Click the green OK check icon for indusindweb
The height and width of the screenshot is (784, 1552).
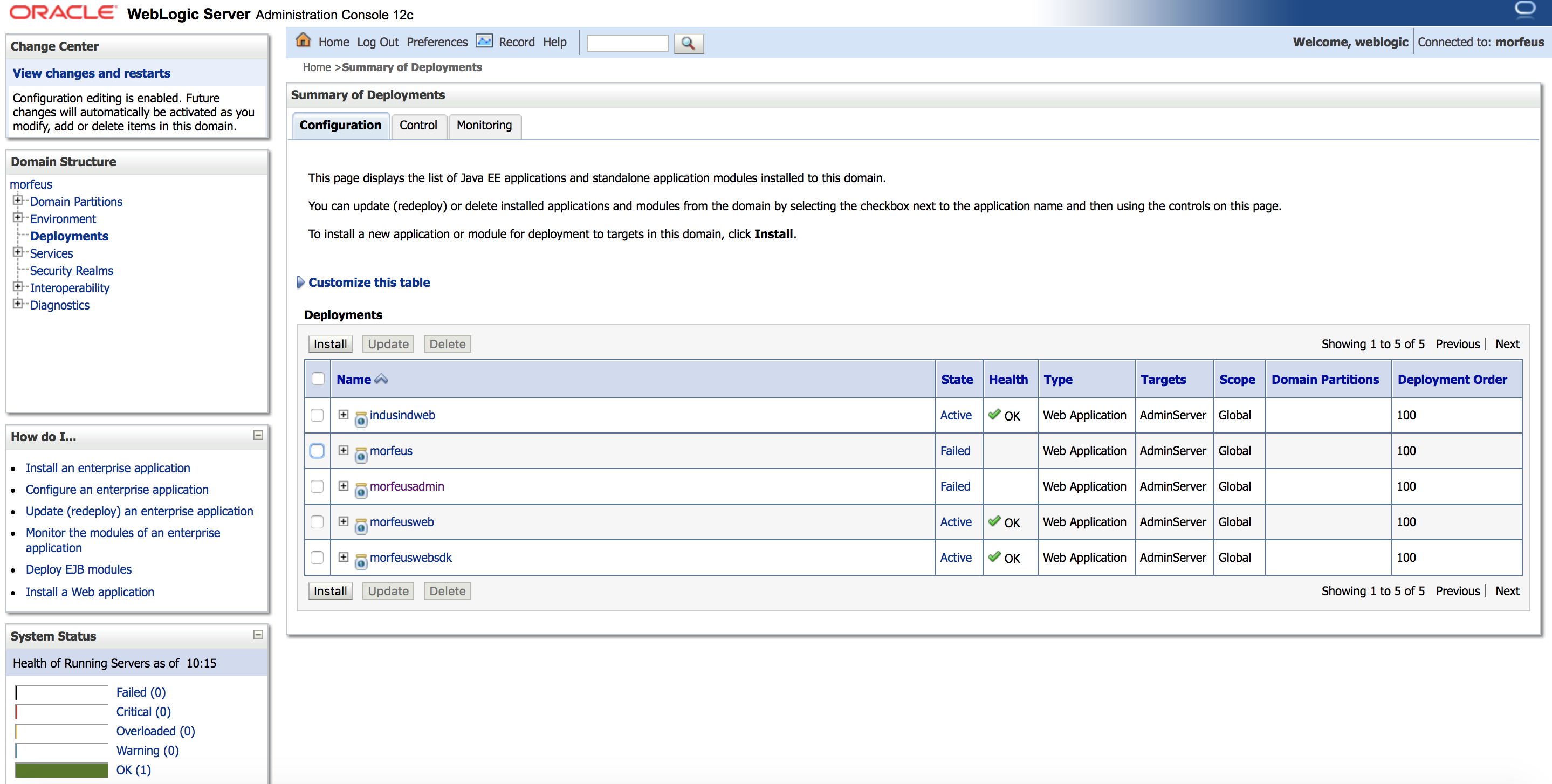(x=994, y=414)
